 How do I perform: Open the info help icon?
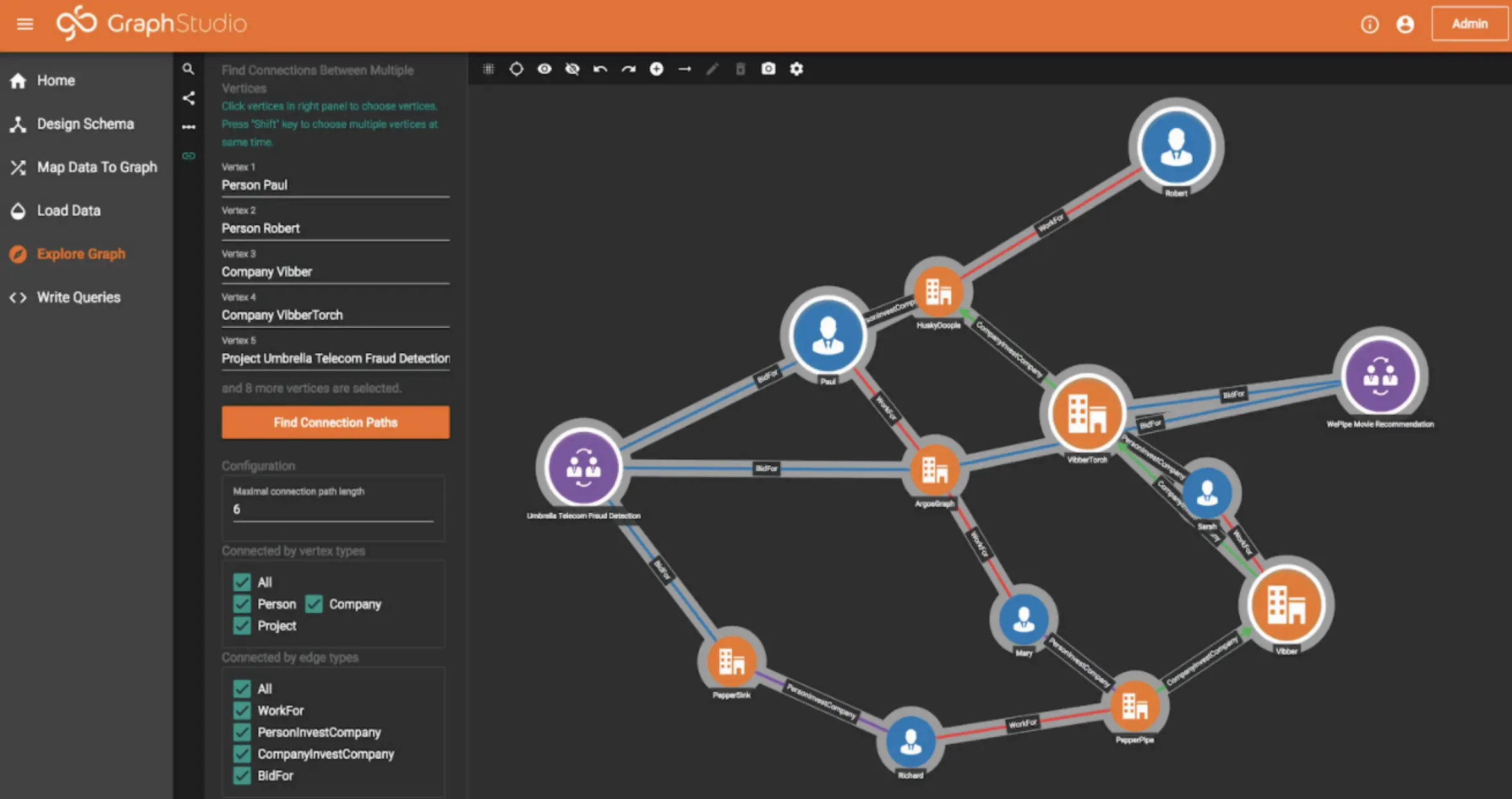pos(1369,24)
